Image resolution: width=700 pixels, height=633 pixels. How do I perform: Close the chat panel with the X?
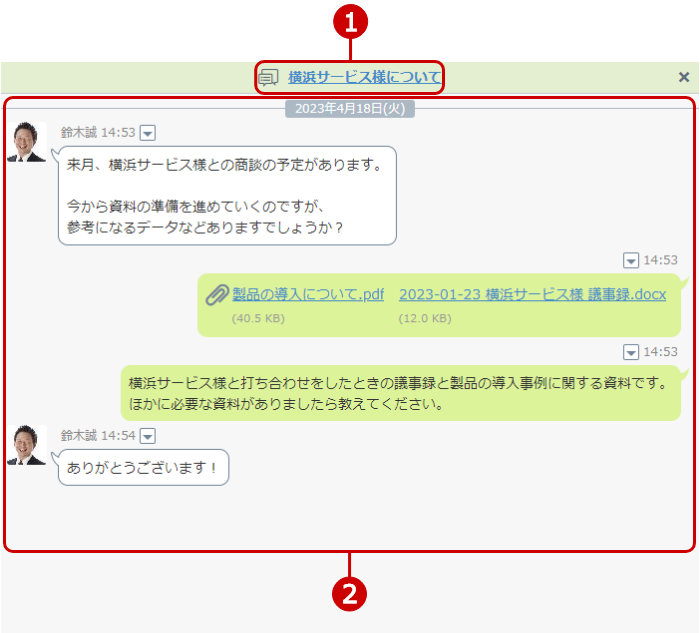point(683,77)
